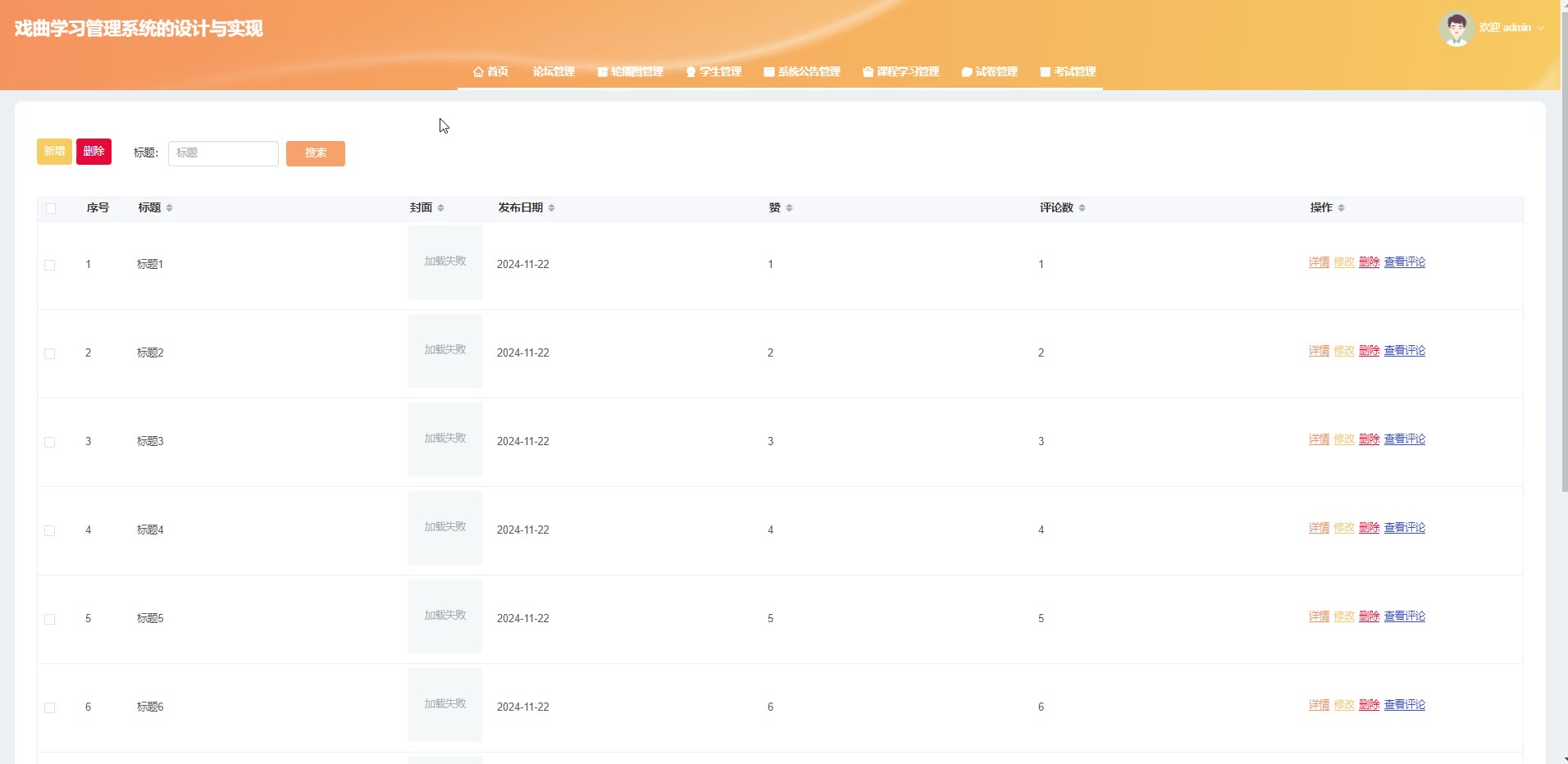Click the 标题 search input field

[x=223, y=153]
